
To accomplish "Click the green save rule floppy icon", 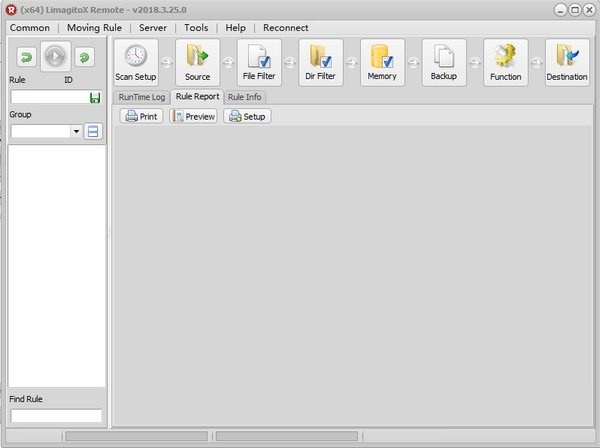I will tap(95, 98).
